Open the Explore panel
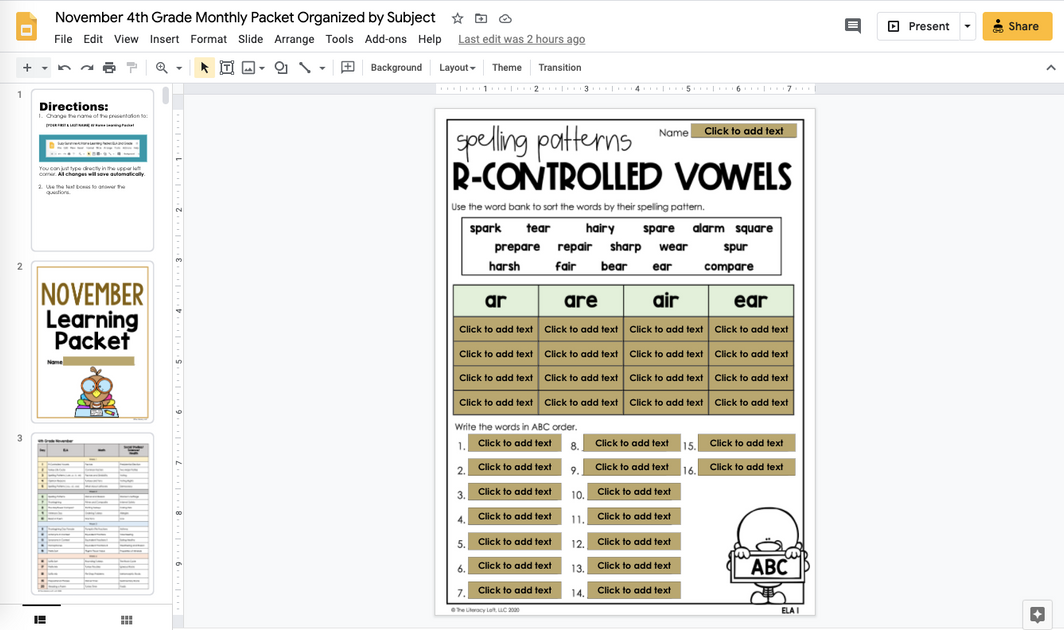 pos(1037,613)
